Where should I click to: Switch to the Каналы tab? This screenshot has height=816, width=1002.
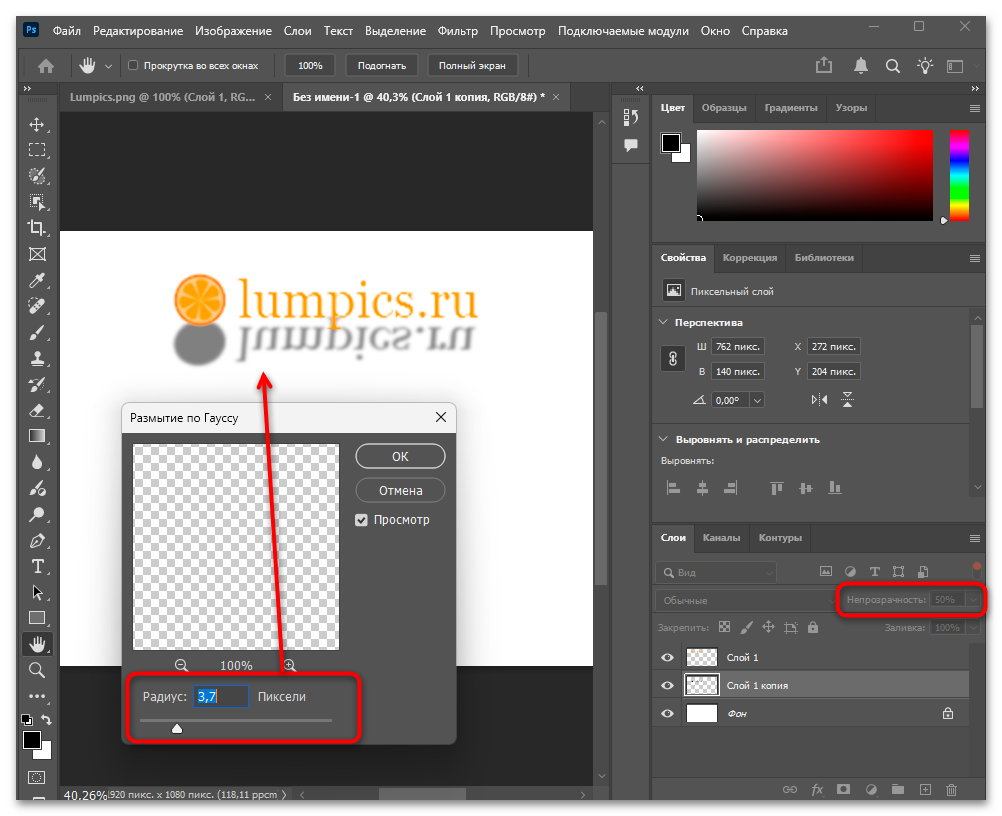point(721,538)
